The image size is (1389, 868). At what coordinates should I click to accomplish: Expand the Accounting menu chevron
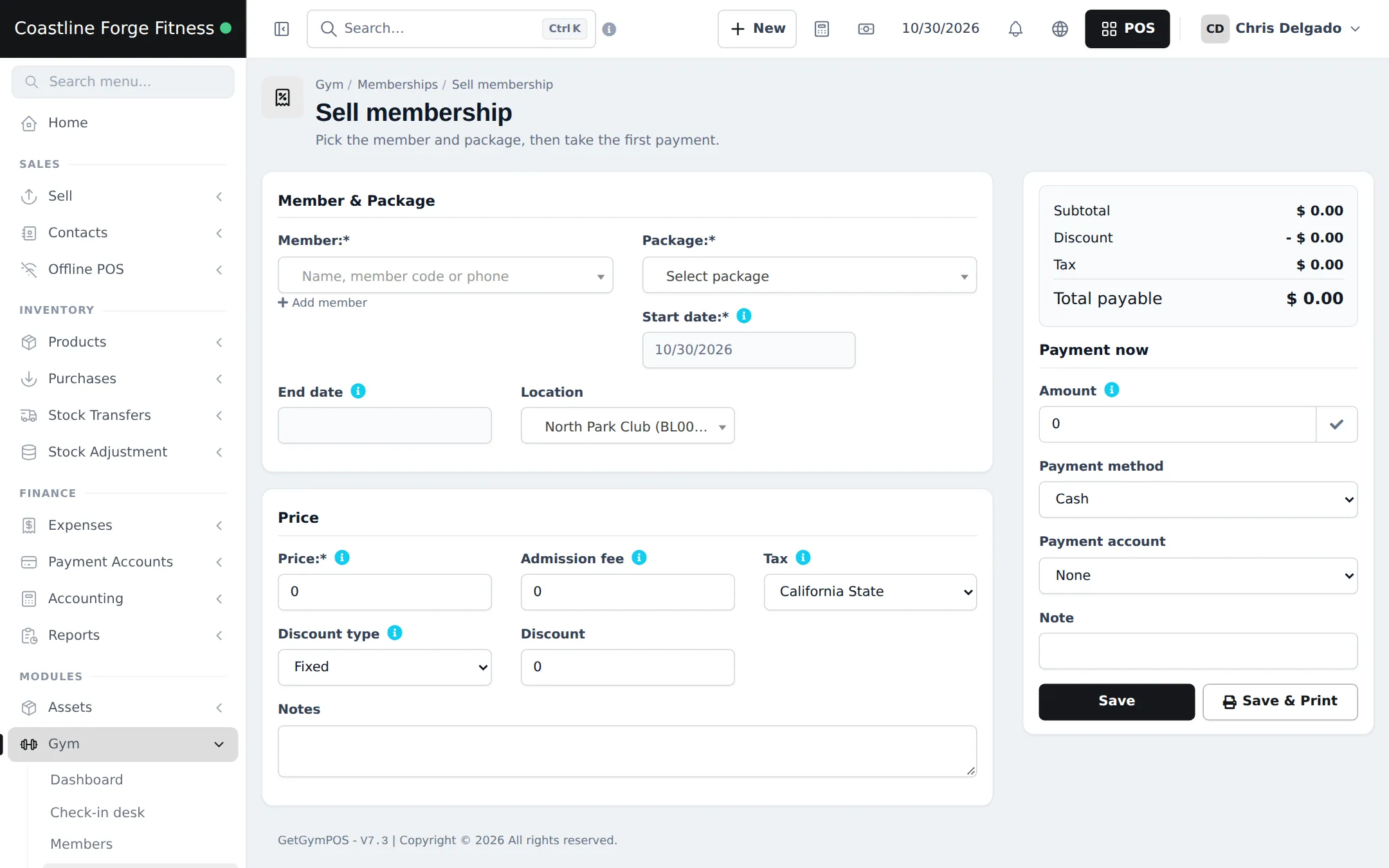[x=219, y=599]
